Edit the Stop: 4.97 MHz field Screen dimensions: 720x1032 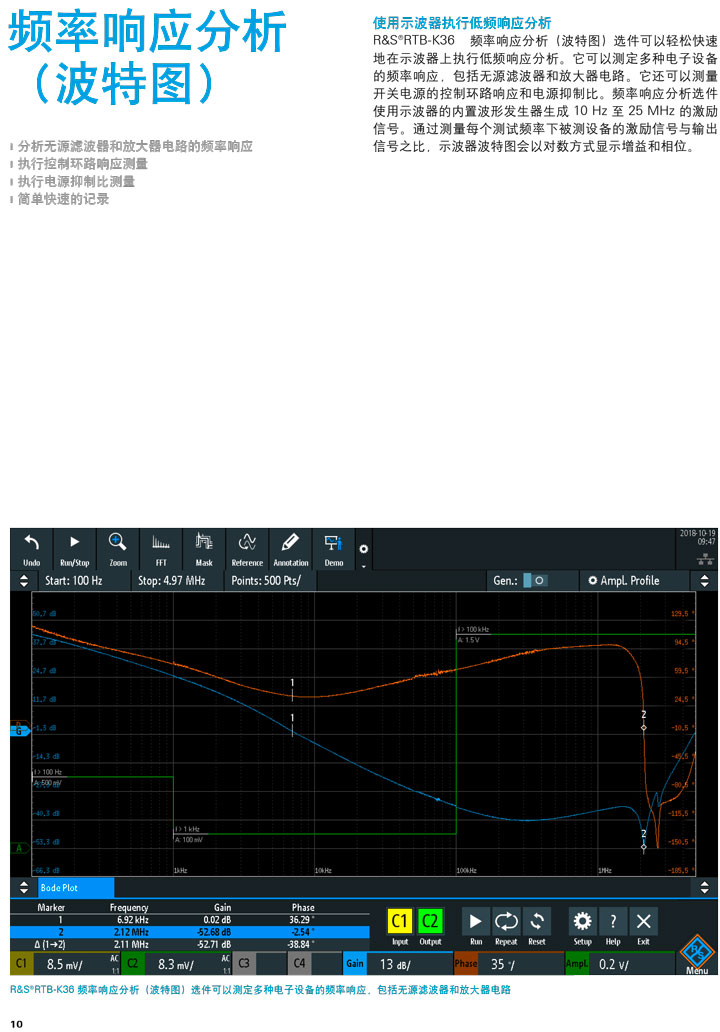[177, 580]
